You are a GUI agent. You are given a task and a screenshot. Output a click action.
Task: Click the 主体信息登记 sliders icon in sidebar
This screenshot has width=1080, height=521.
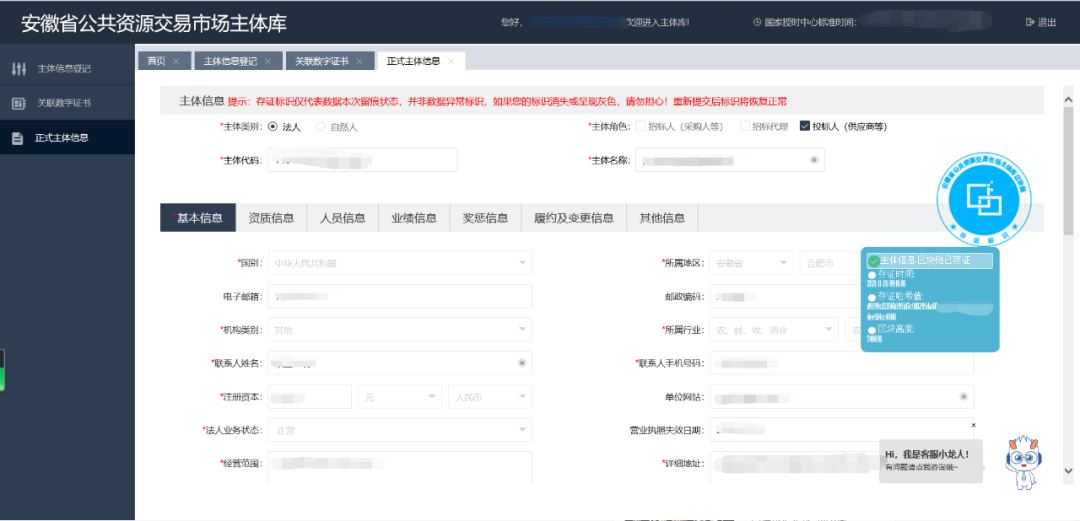tap(18, 69)
